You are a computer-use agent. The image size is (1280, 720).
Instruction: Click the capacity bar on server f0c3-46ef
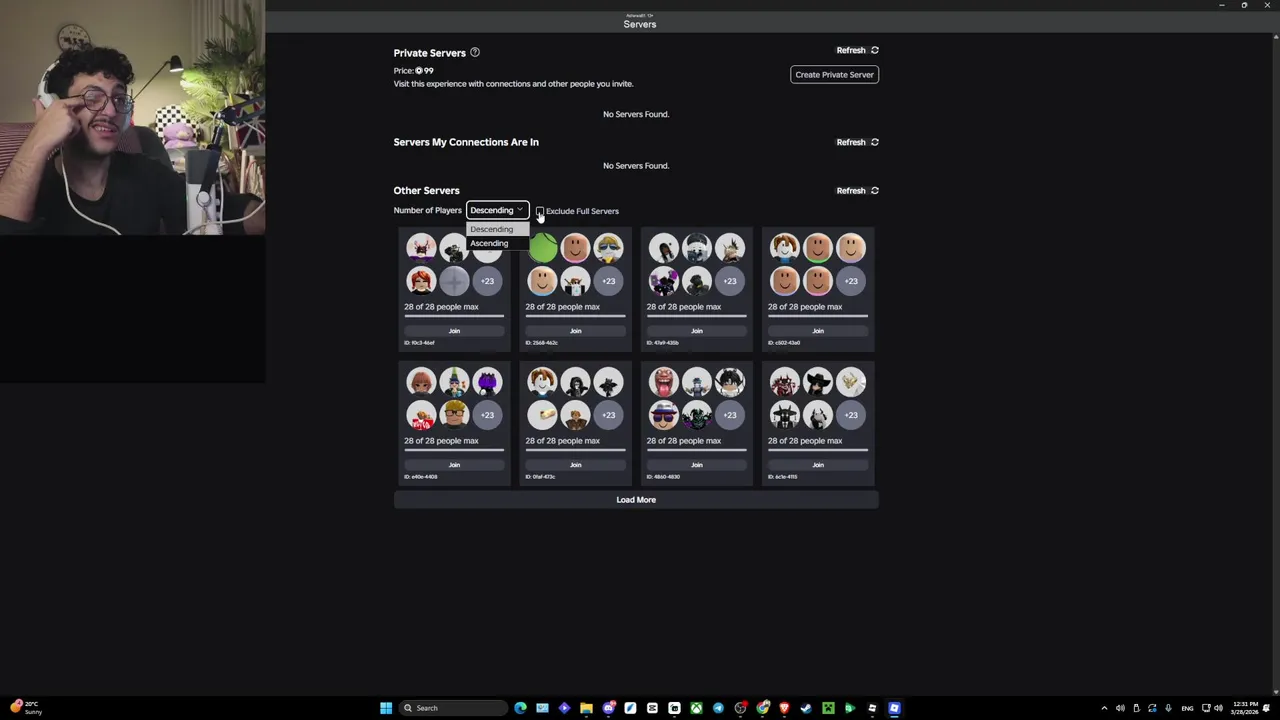(x=454, y=316)
